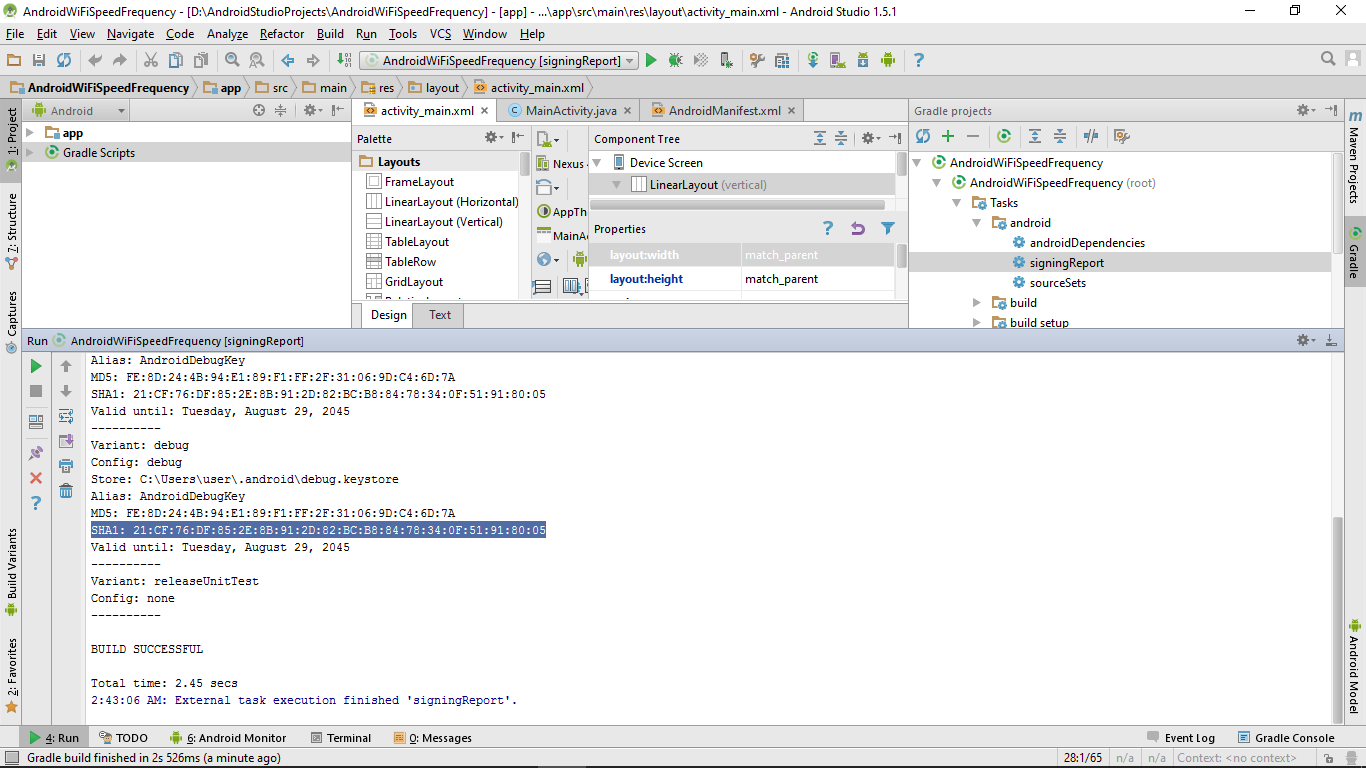This screenshot has height=768, width=1366.
Task: Open the Terminal tool window
Action: click(x=340, y=738)
